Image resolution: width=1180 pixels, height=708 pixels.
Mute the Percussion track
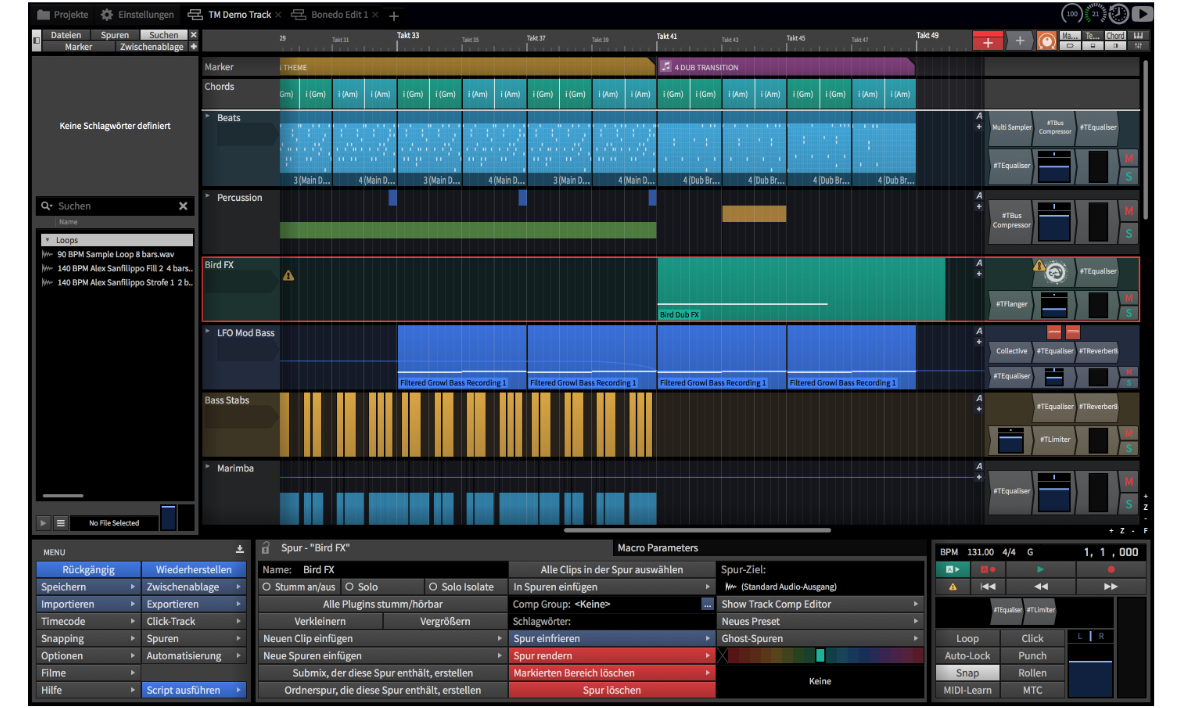click(x=1128, y=211)
